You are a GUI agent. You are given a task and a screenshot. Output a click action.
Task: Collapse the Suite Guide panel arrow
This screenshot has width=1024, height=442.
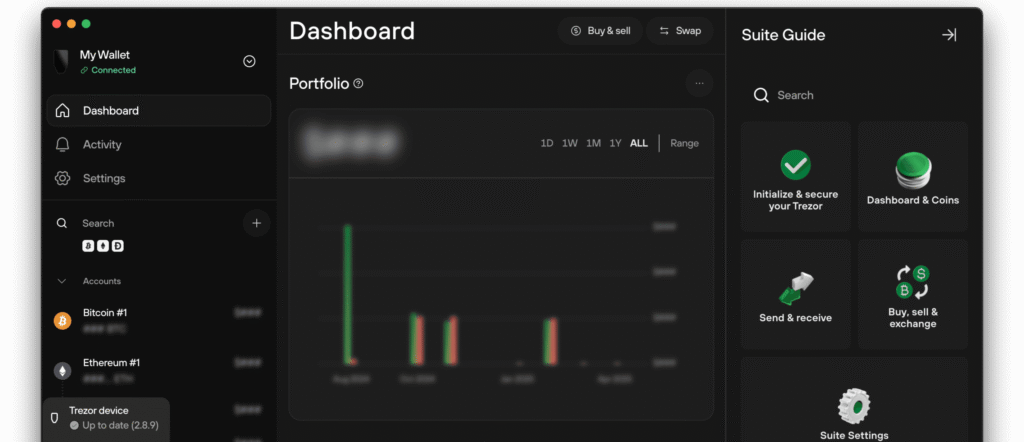[x=949, y=35]
